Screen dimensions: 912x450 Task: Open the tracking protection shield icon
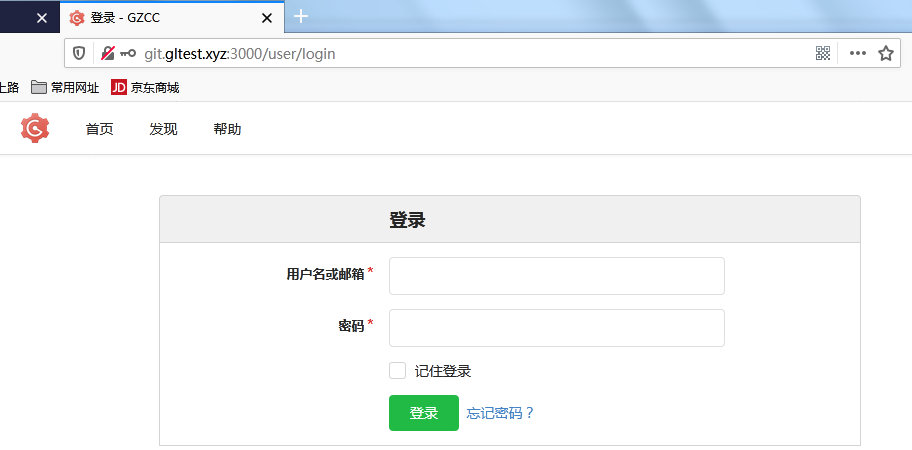pos(79,53)
